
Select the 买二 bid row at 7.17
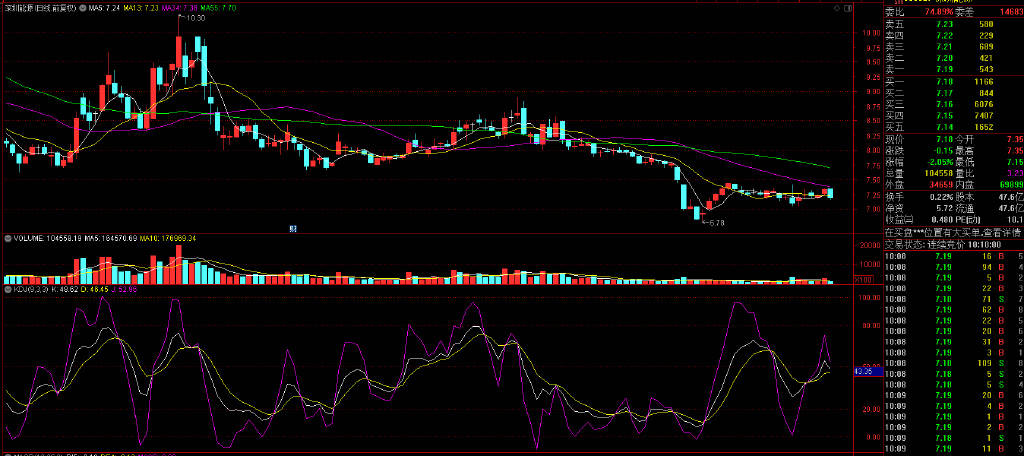(953, 93)
